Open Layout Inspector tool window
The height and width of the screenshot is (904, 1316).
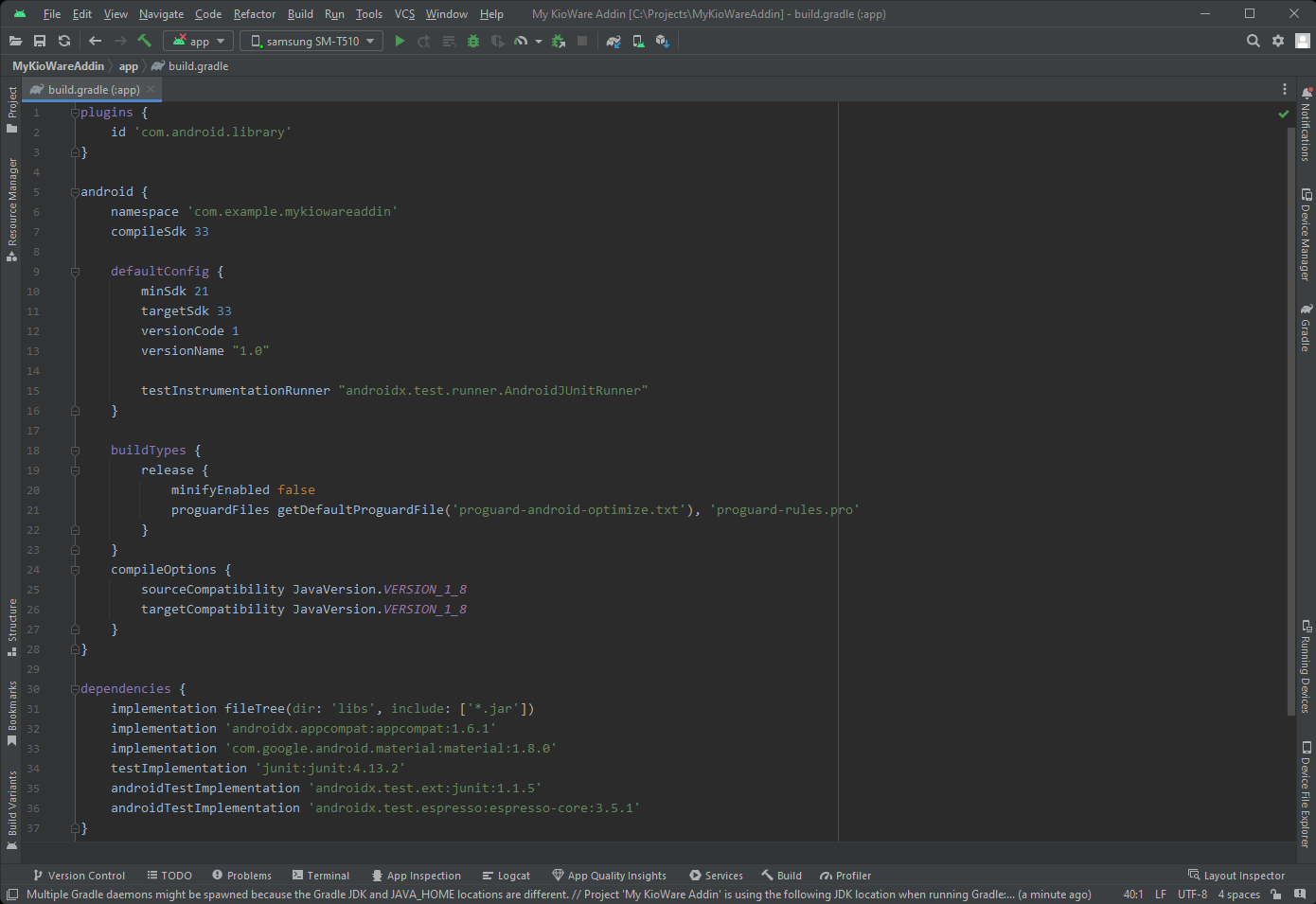pos(1236,876)
